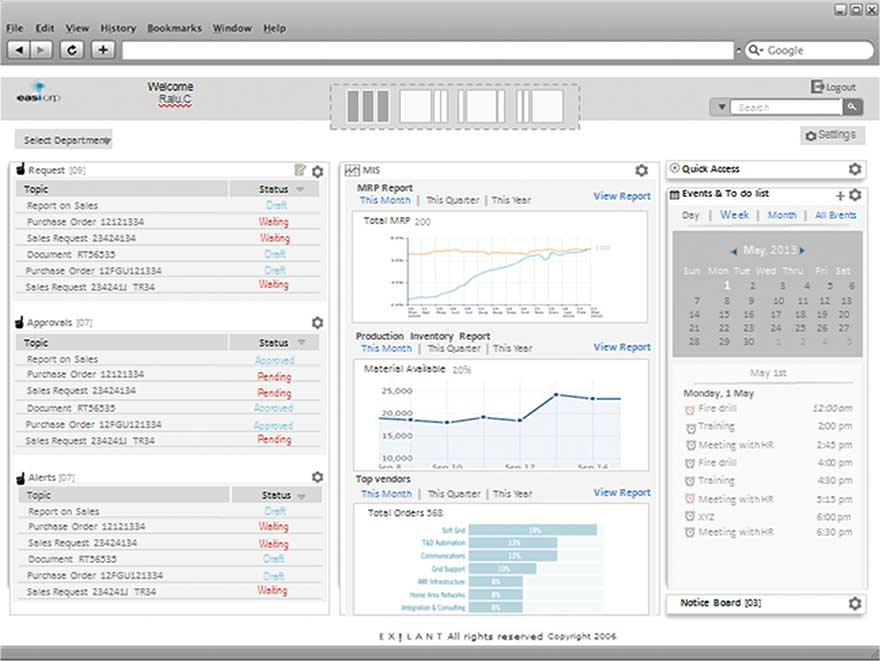The width and height of the screenshot is (880, 661).
Task: Open the search filter dropdown arrow
Action: pyautogui.click(x=722, y=107)
